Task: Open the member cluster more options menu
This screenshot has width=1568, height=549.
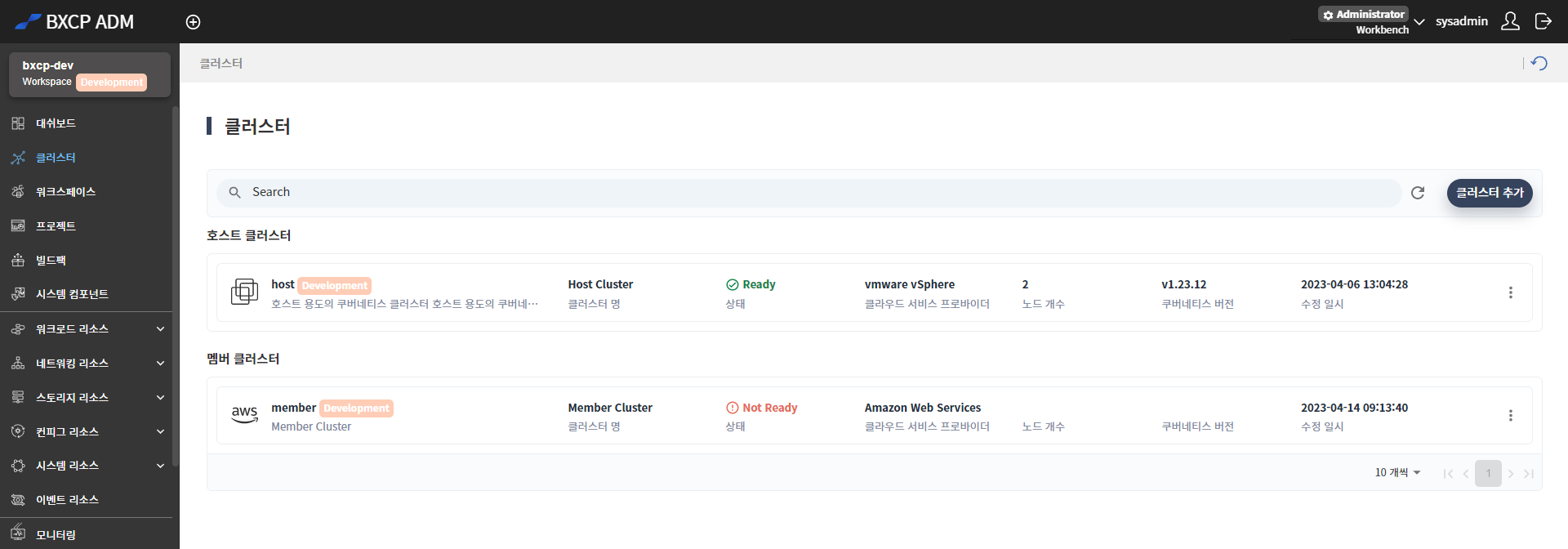Action: coord(1511,416)
